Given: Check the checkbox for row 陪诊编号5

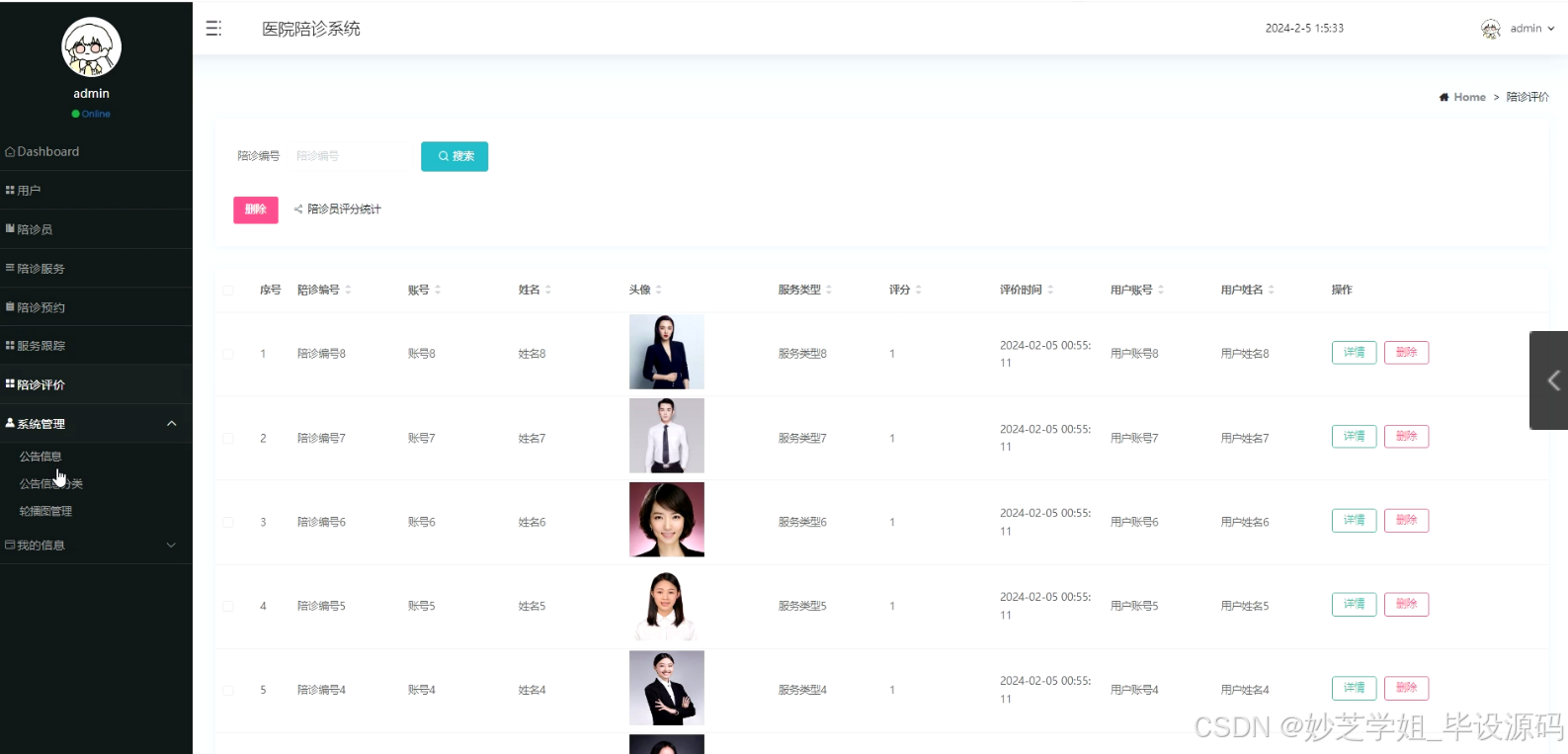Looking at the screenshot, I should [228, 606].
